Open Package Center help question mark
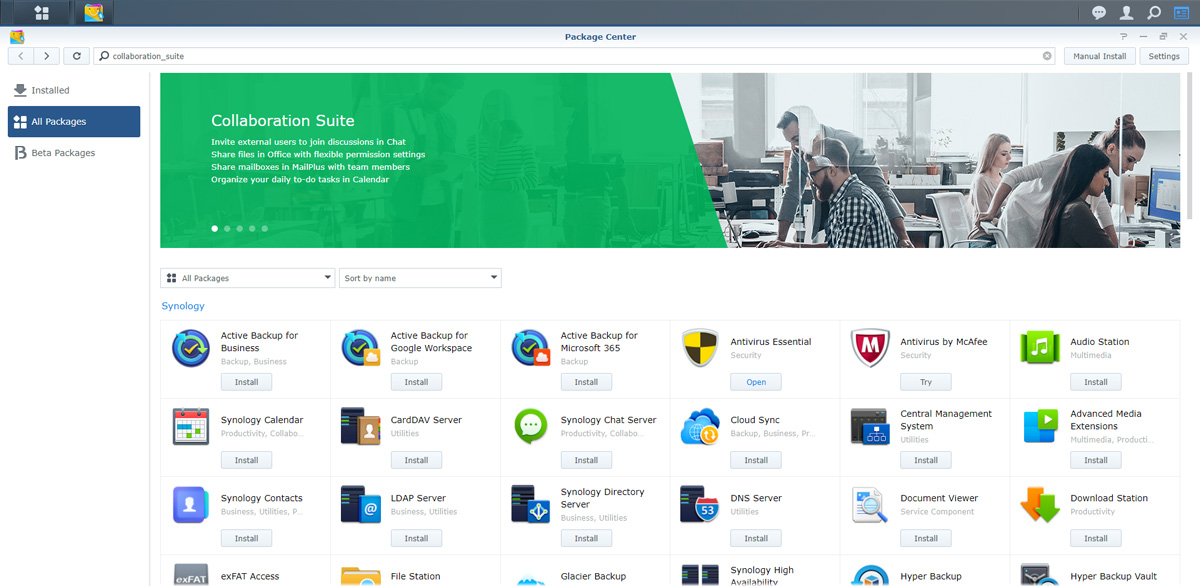 (1124, 37)
